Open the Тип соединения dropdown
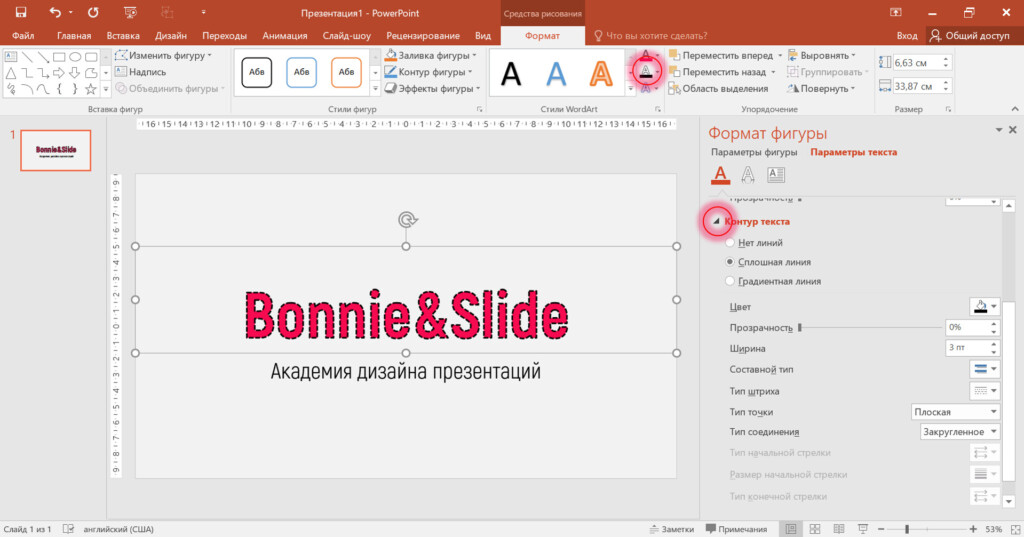1024x537 pixels. [x=960, y=432]
